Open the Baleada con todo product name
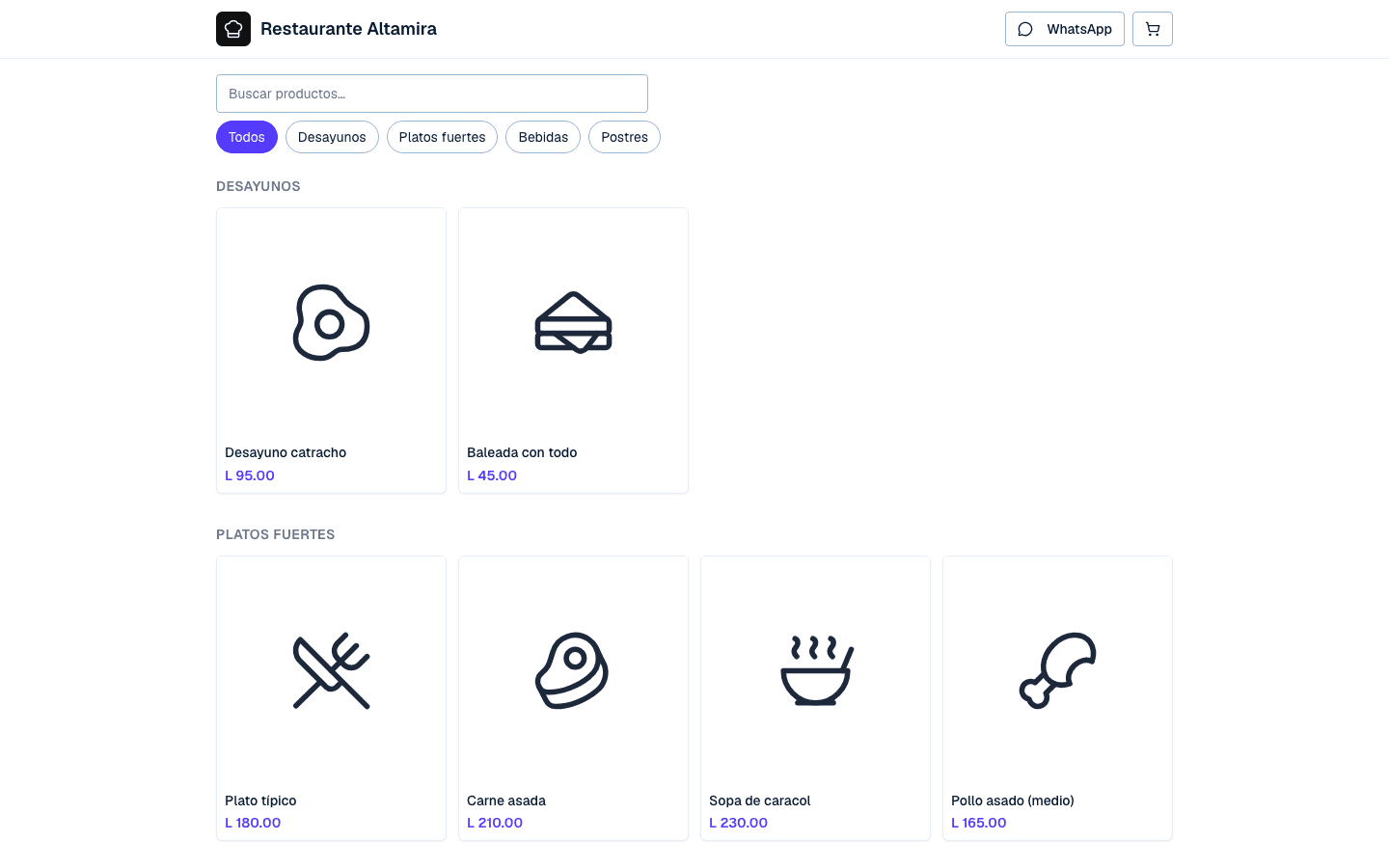The image size is (1389, 868). [x=522, y=452]
